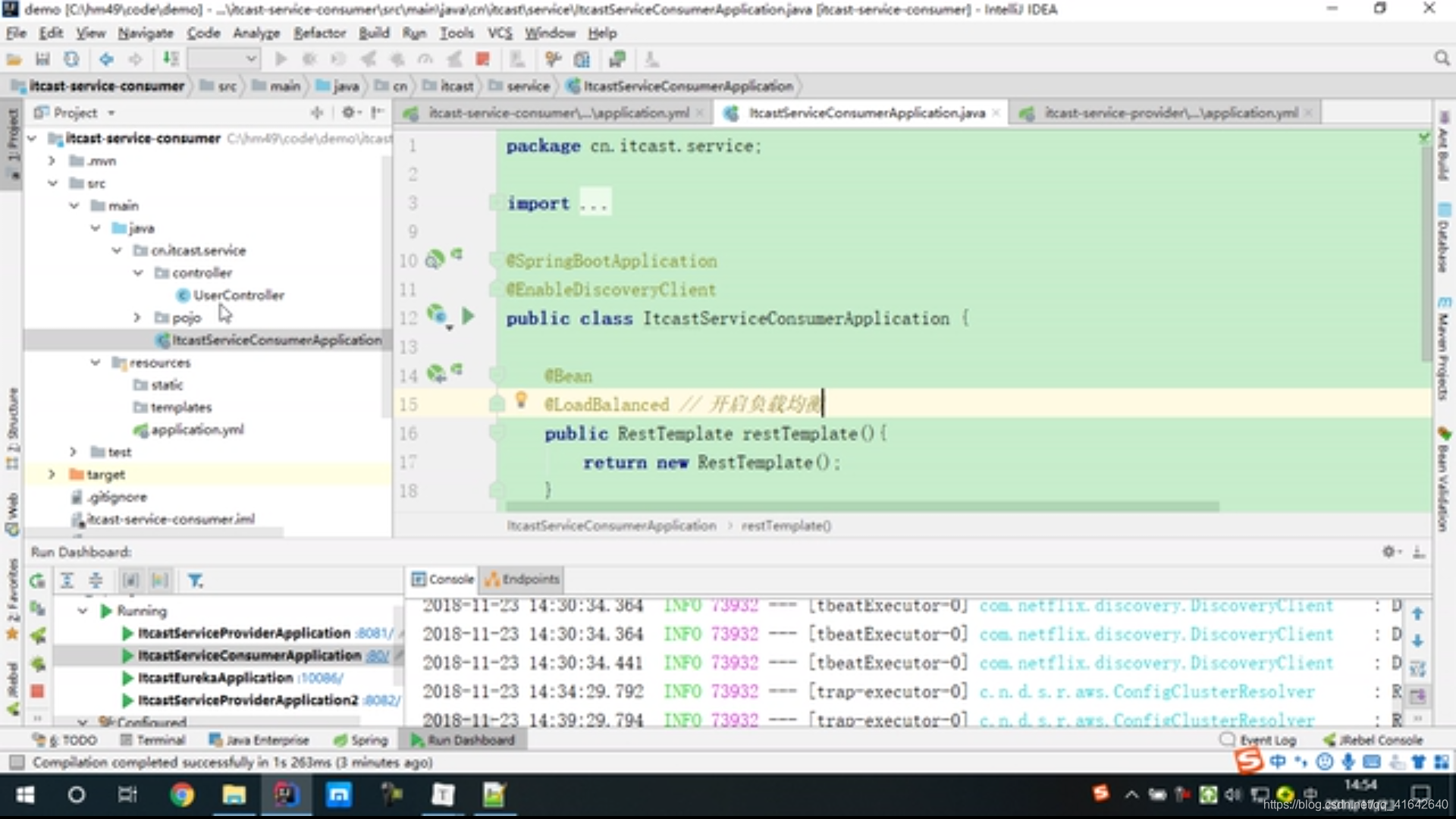
Task: Click the Rerun icon in Run Dashboard
Action: point(37,581)
